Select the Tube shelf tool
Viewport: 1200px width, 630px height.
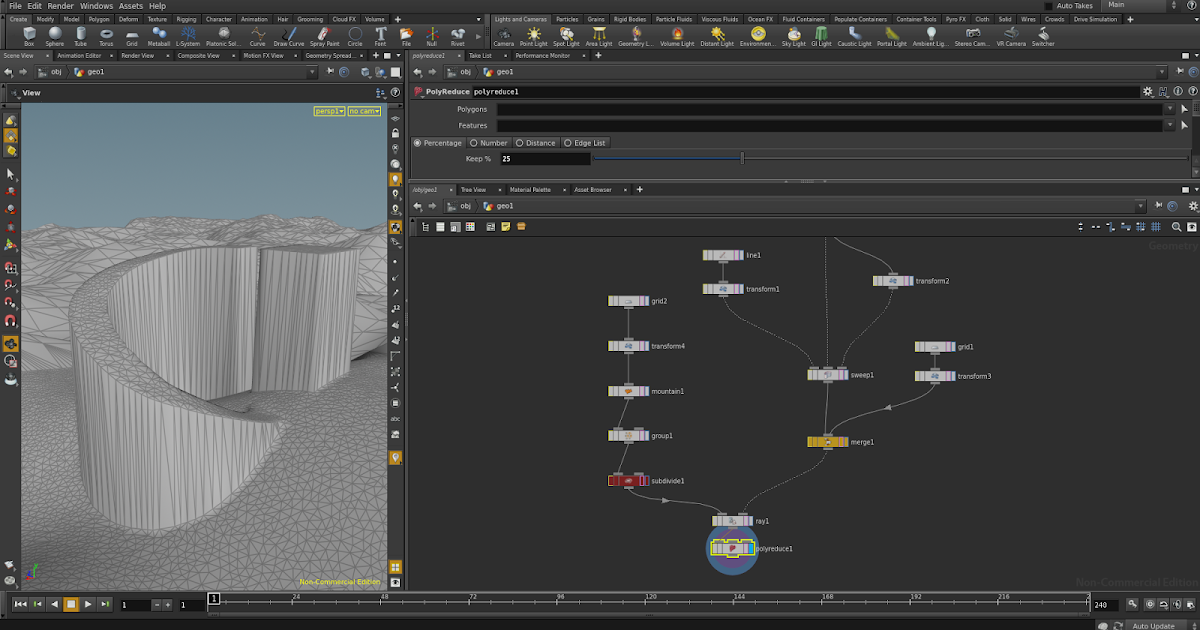pos(80,37)
